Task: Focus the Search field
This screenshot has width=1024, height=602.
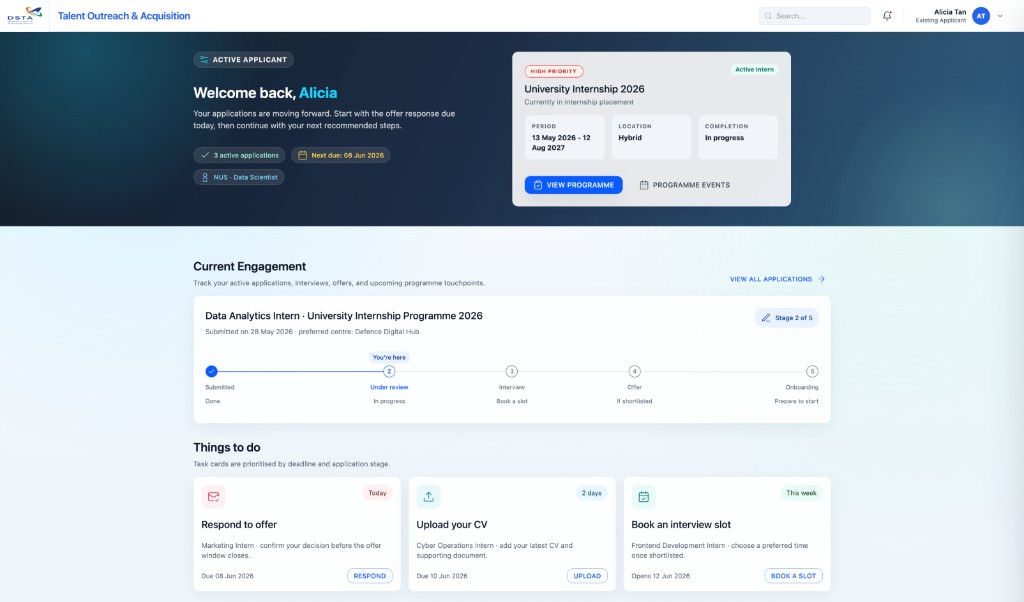Action: point(814,16)
